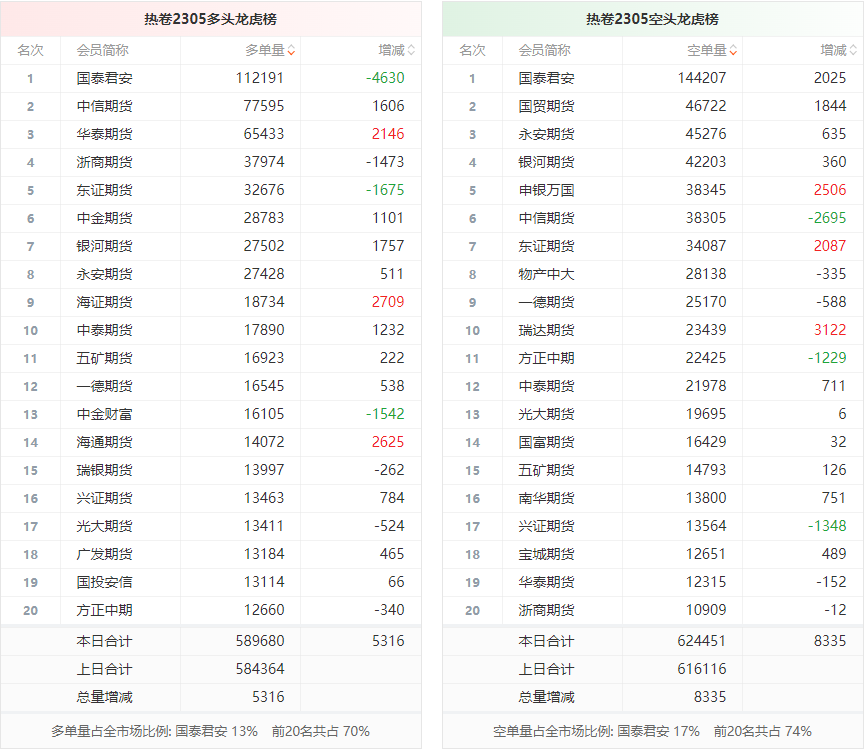Select 热卷2305多头龙虎榜 title header
The image size is (865, 749).
pyautogui.click(x=211, y=18)
